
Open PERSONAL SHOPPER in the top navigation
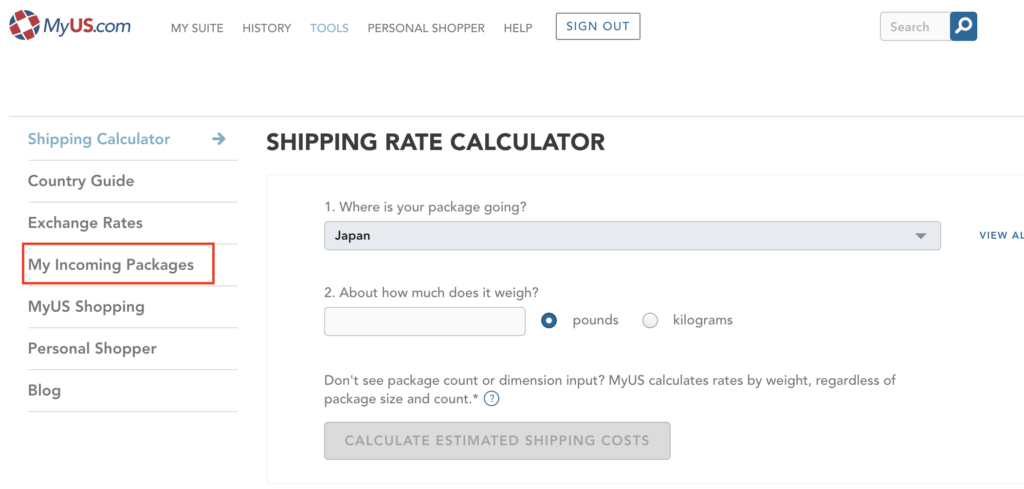coord(426,28)
